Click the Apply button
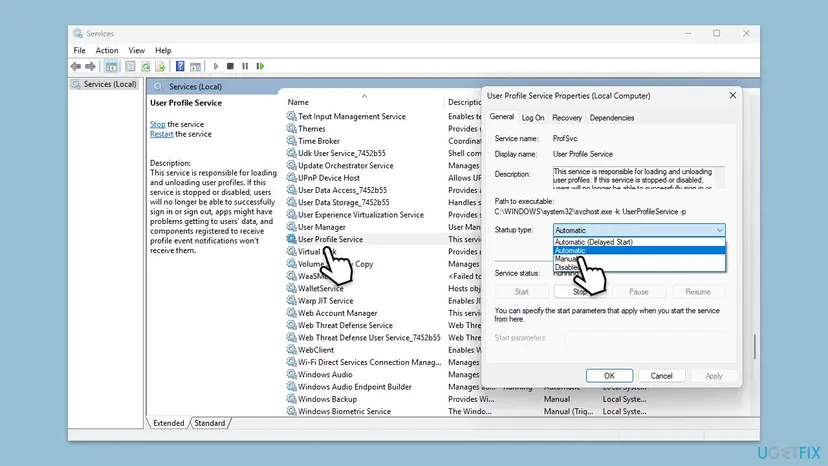 tap(713, 376)
